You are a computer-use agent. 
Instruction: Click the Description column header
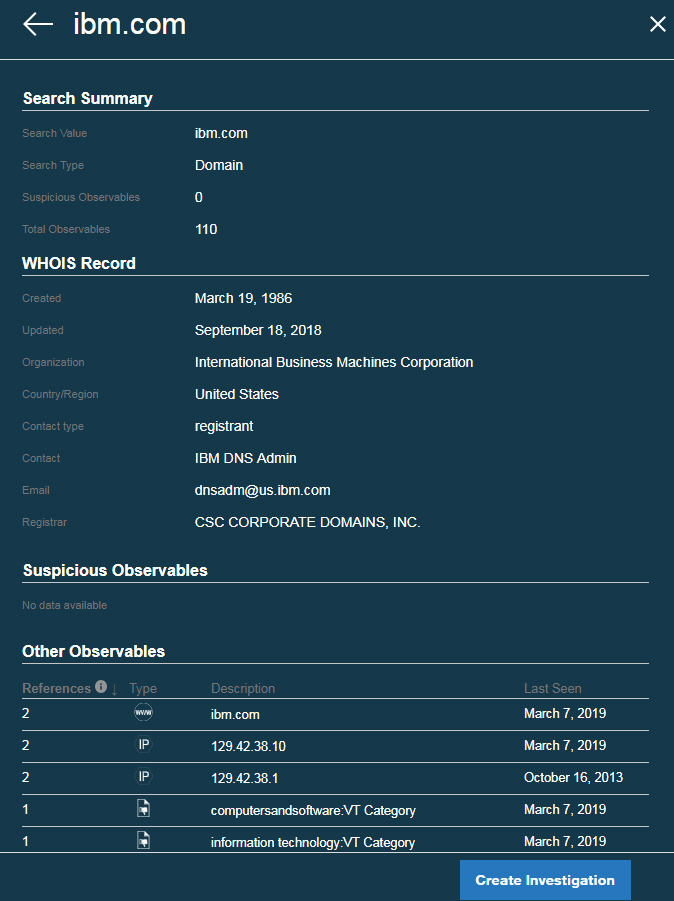point(243,688)
